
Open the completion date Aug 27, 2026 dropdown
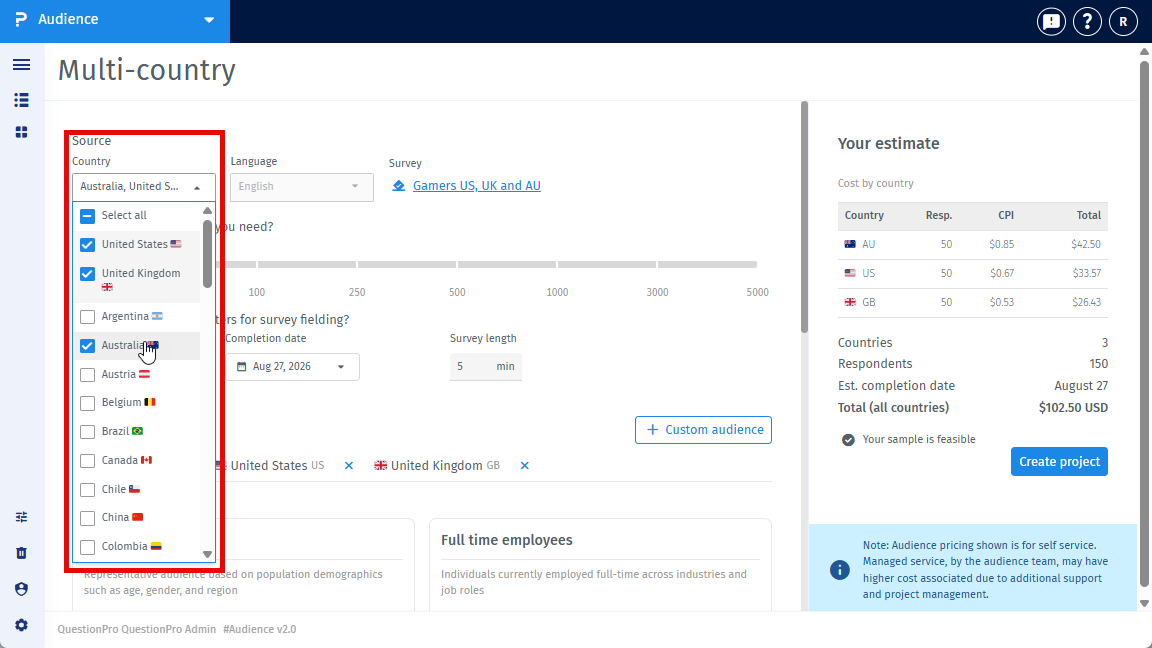click(292, 367)
